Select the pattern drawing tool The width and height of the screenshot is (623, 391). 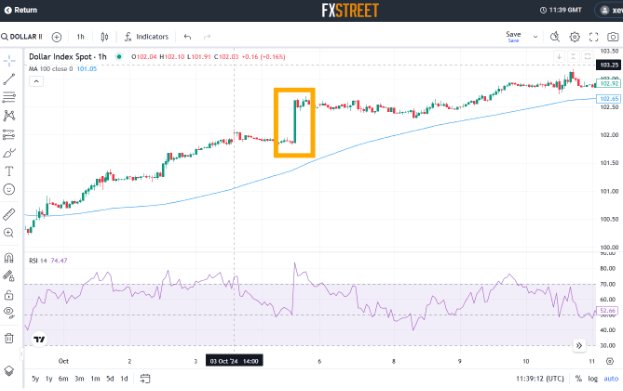coord(9,116)
